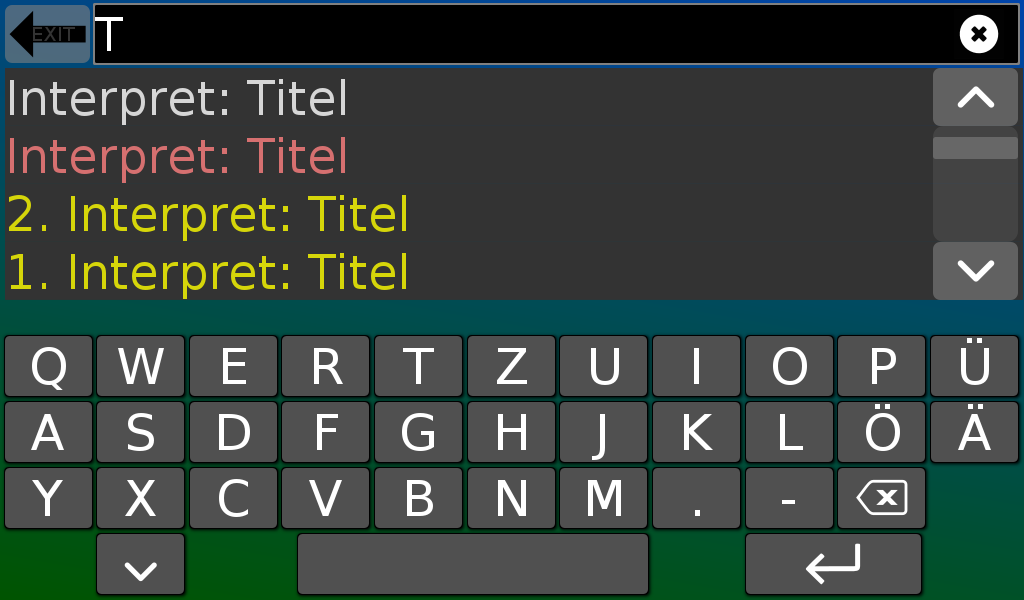1024x600 pixels.
Task: Select the entry labeled 2. Interpret: Titel
Action: 205,214
